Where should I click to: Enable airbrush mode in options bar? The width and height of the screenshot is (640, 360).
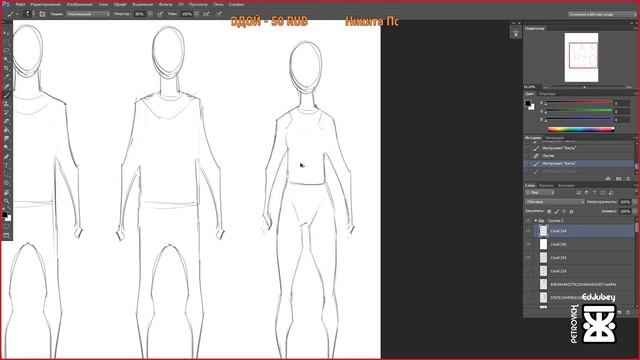click(207, 14)
